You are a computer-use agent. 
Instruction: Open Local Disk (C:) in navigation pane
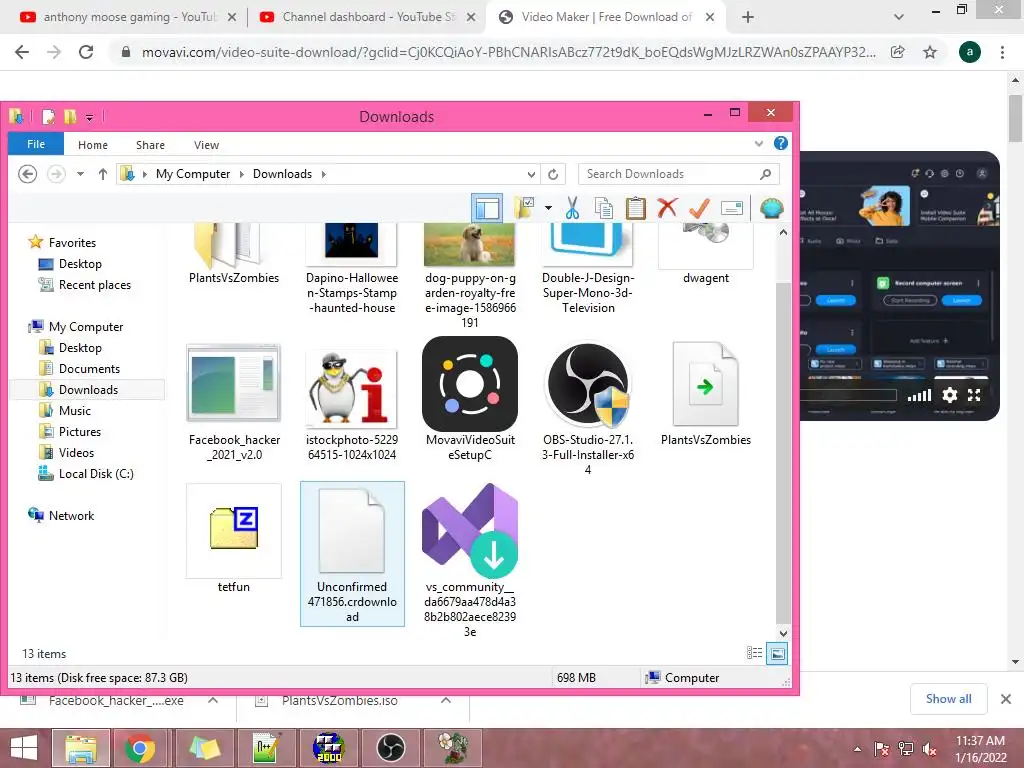95,473
